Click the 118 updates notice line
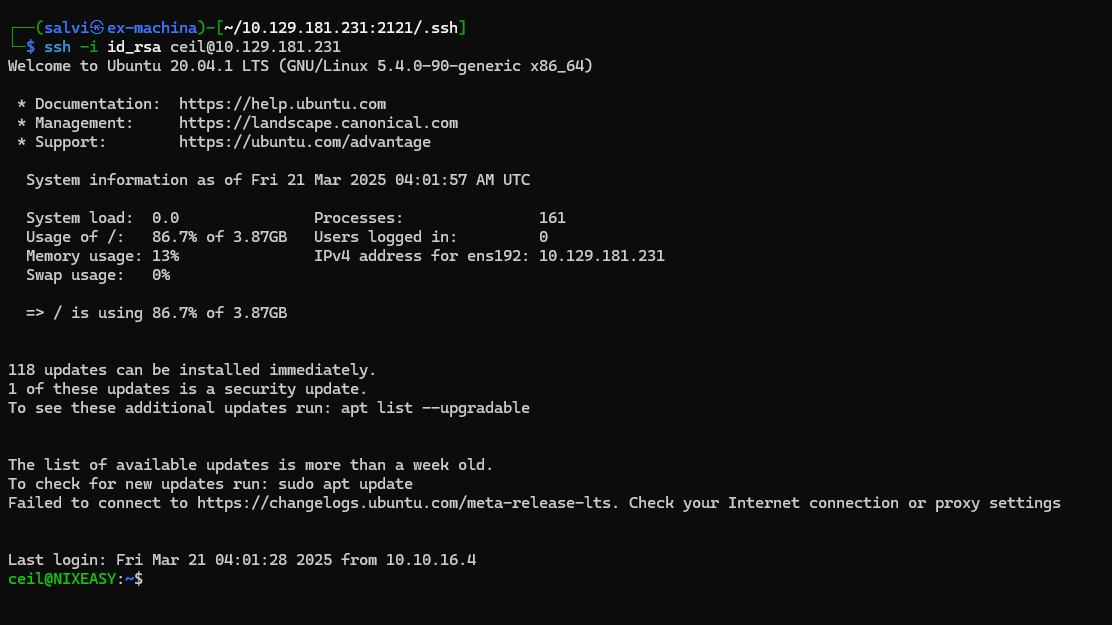1112x625 pixels. click(192, 370)
